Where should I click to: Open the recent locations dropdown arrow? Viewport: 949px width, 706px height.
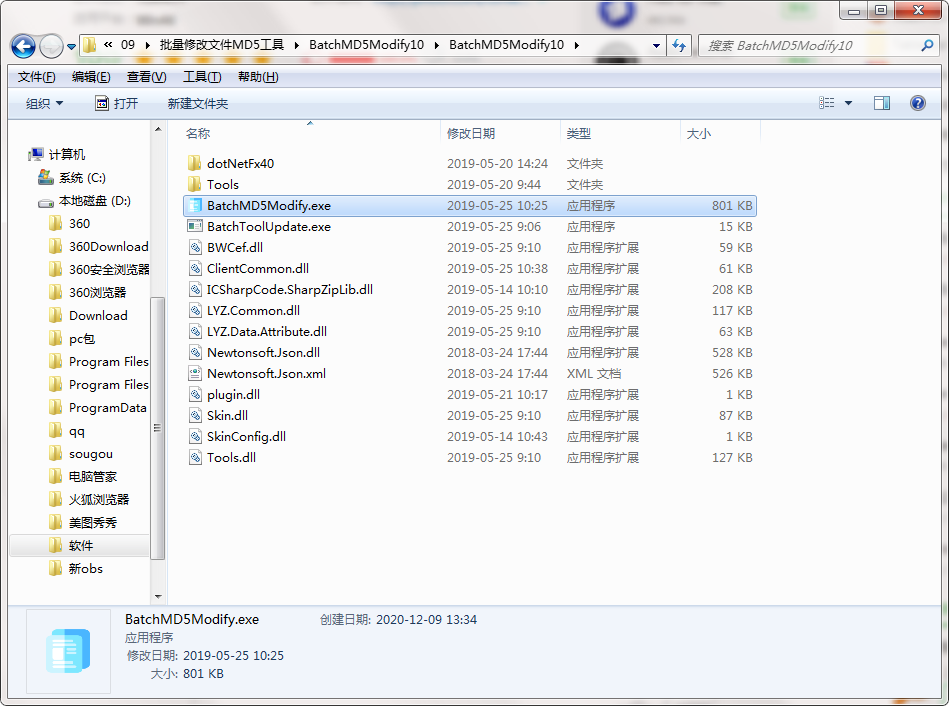point(71,47)
